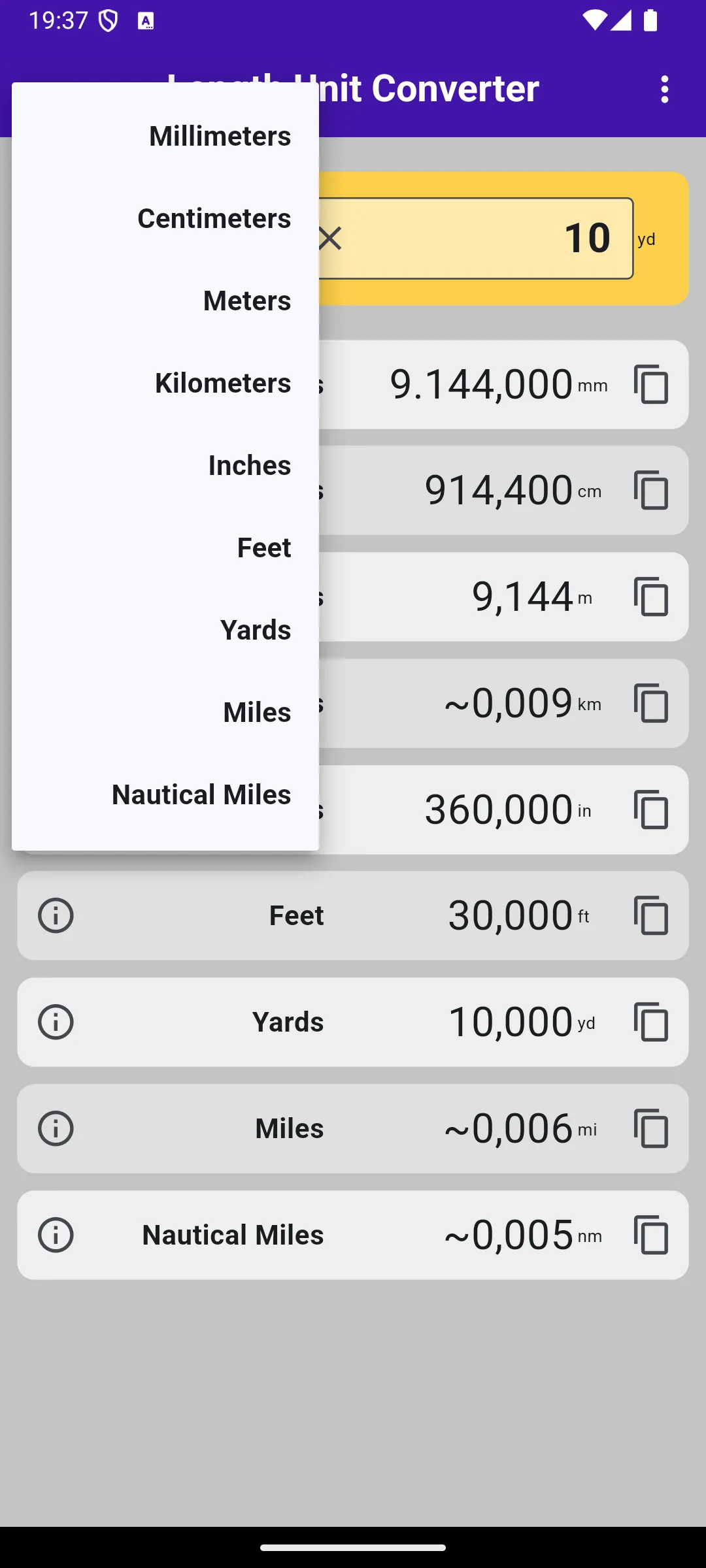The image size is (706, 1568).
Task: Select Inches in the unit list
Action: [x=165, y=465]
